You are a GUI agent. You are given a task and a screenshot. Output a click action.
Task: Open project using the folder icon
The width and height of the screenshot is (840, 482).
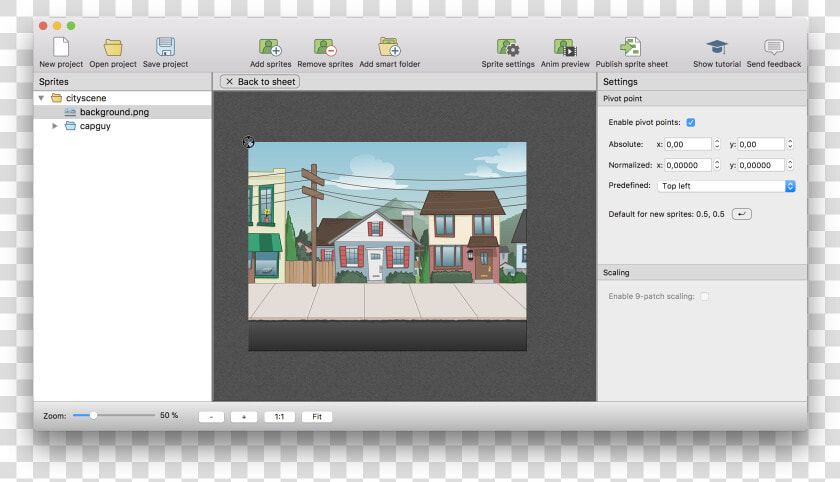(x=113, y=47)
